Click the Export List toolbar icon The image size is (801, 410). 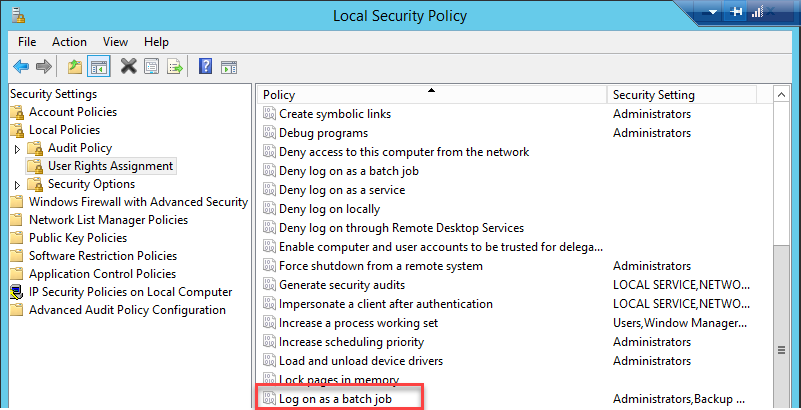pos(175,67)
